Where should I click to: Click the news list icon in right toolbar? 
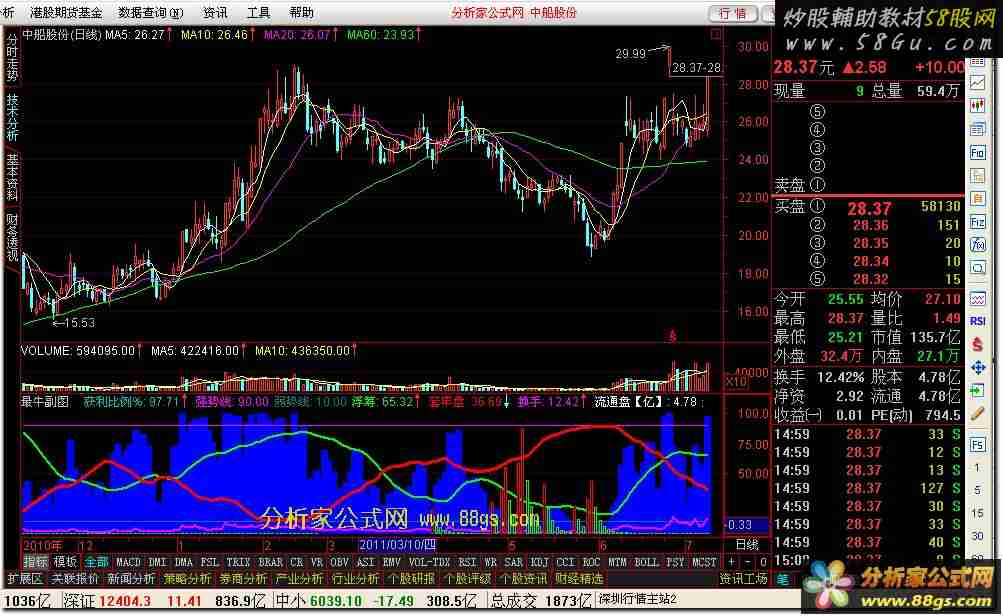coord(977,129)
